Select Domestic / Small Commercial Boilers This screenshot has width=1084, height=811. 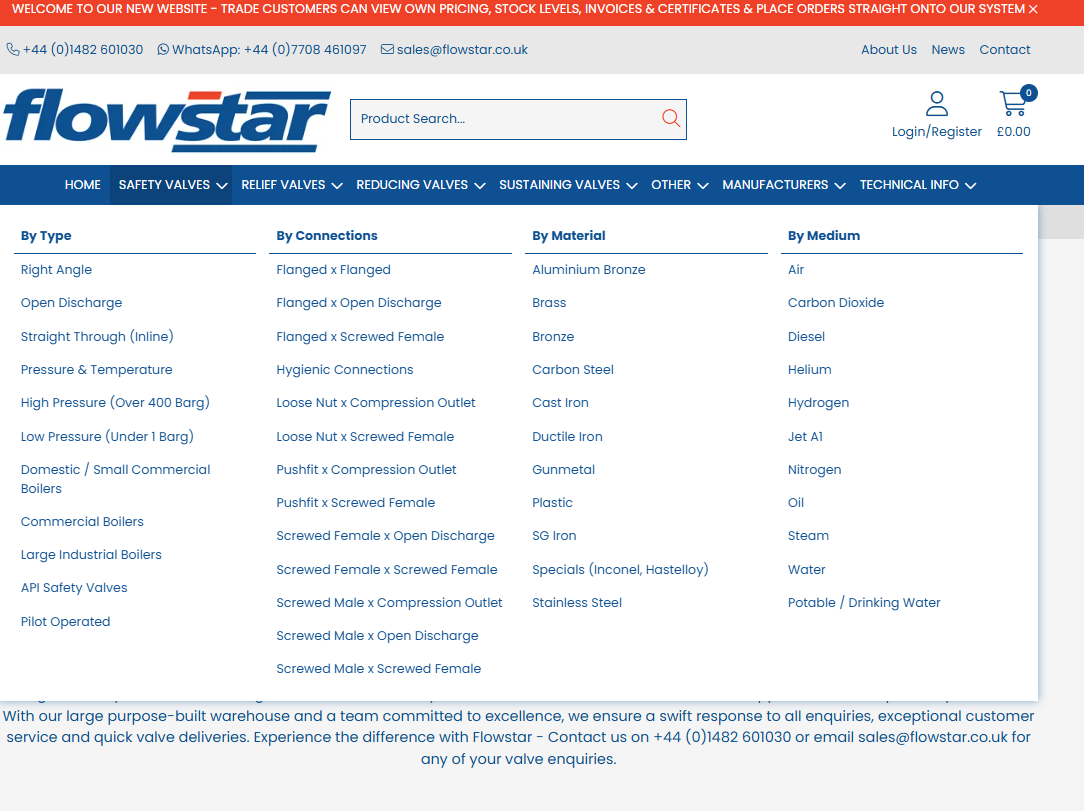[x=115, y=479]
